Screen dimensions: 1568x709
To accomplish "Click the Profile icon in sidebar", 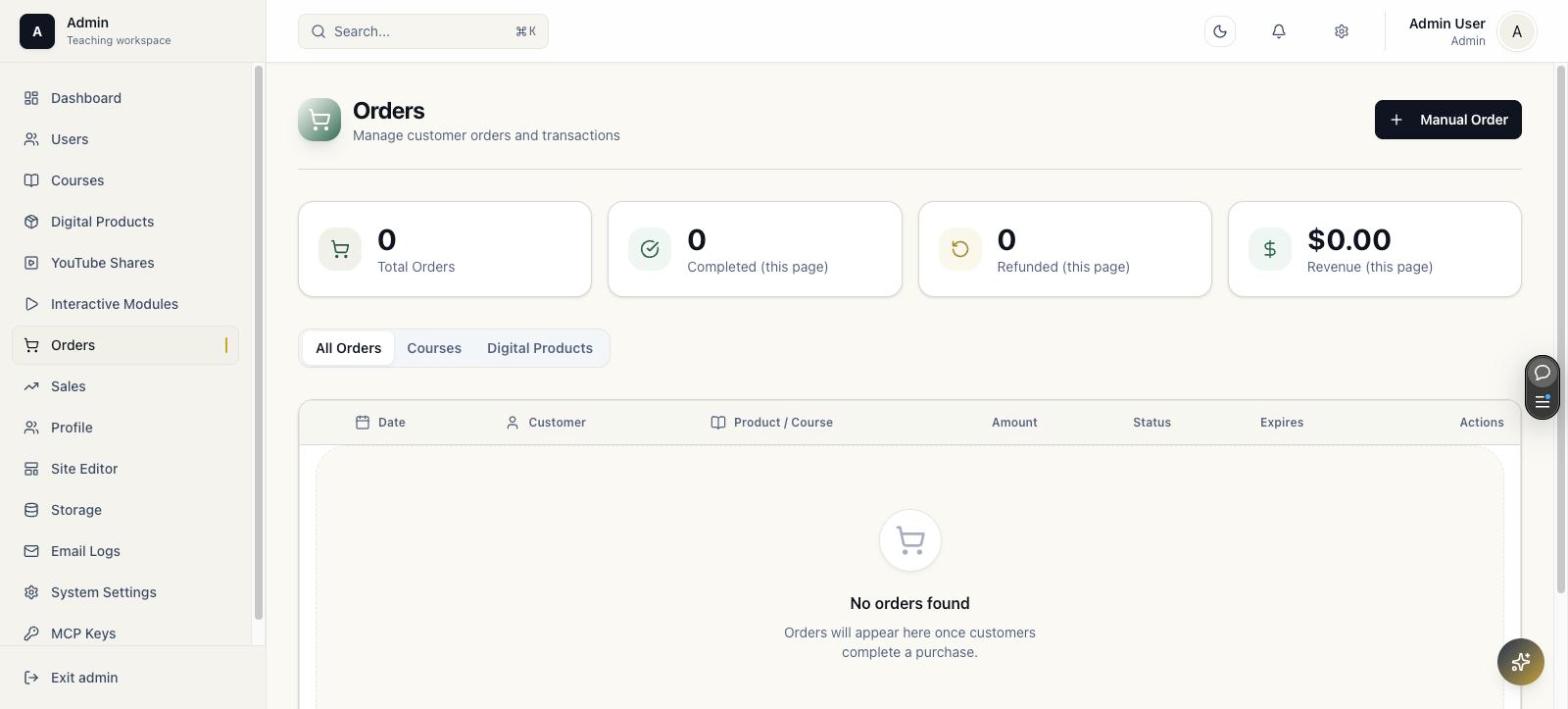I will (x=31, y=427).
